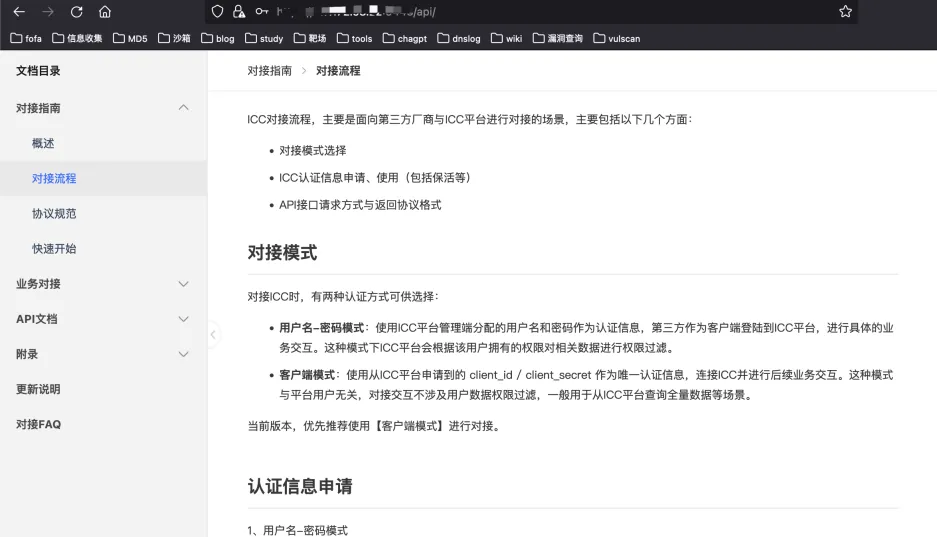Open the 信息收集 bookmark folder
The width and height of the screenshot is (937, 537).
click(77, 38)
